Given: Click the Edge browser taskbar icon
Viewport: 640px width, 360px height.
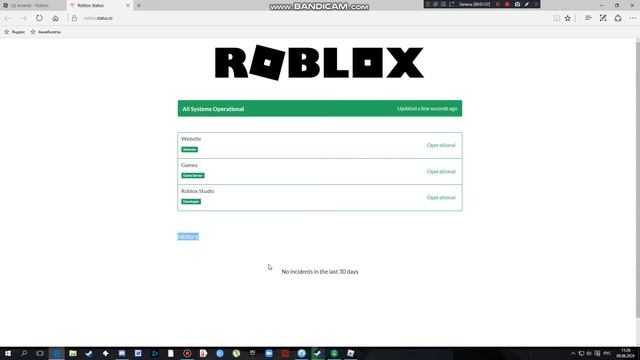Looking at the screenshot, I should 57,353.
